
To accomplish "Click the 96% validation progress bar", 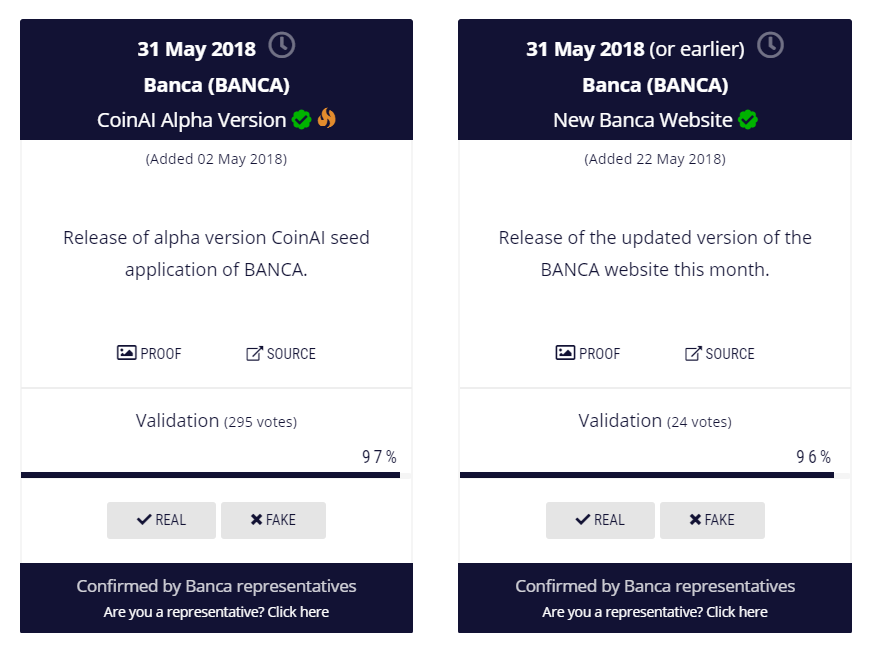I will pos(646,475).
